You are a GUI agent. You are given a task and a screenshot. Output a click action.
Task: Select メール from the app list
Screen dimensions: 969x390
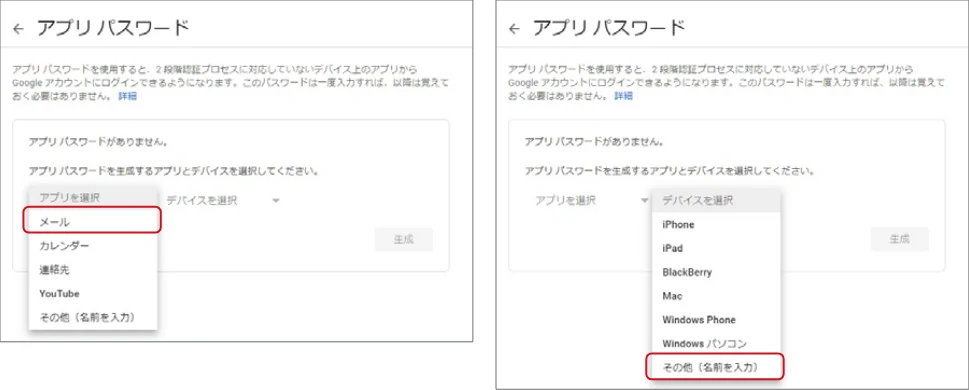93,221
